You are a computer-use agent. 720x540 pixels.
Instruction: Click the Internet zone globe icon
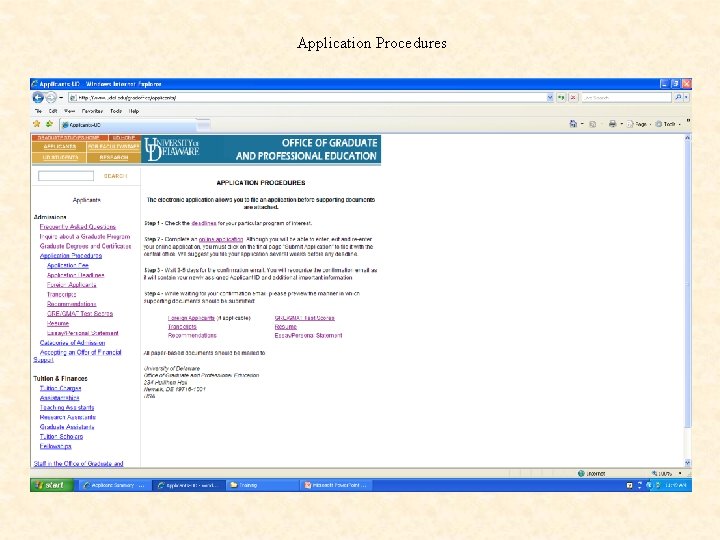(x=581, y=473)
